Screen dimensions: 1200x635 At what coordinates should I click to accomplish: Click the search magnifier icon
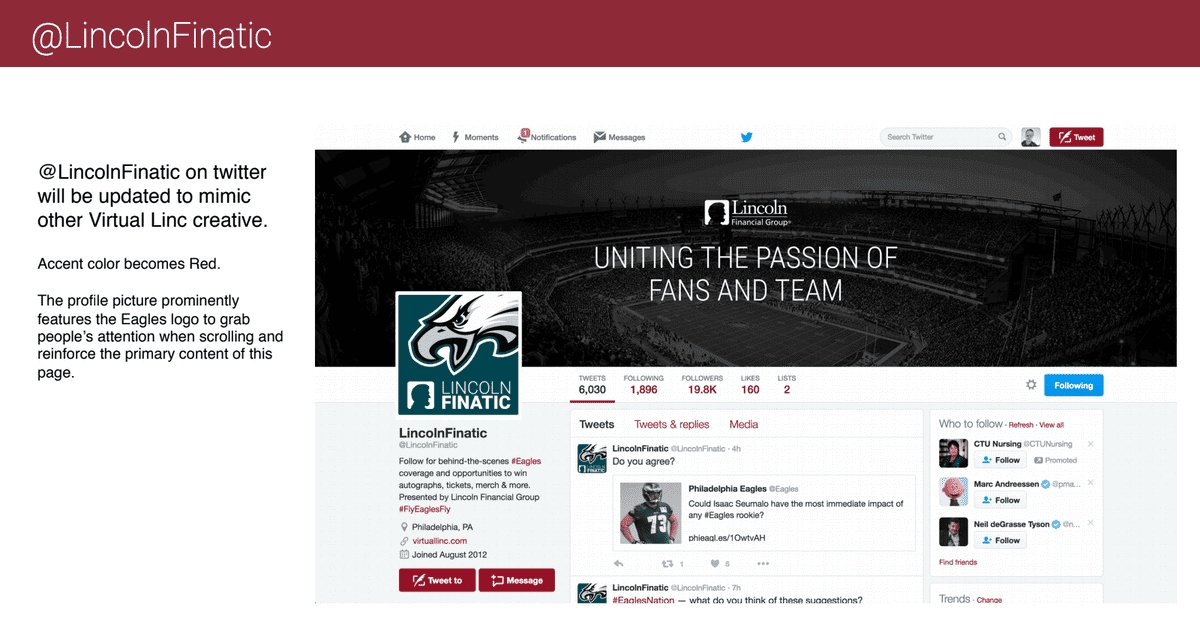coord(1002,137)
